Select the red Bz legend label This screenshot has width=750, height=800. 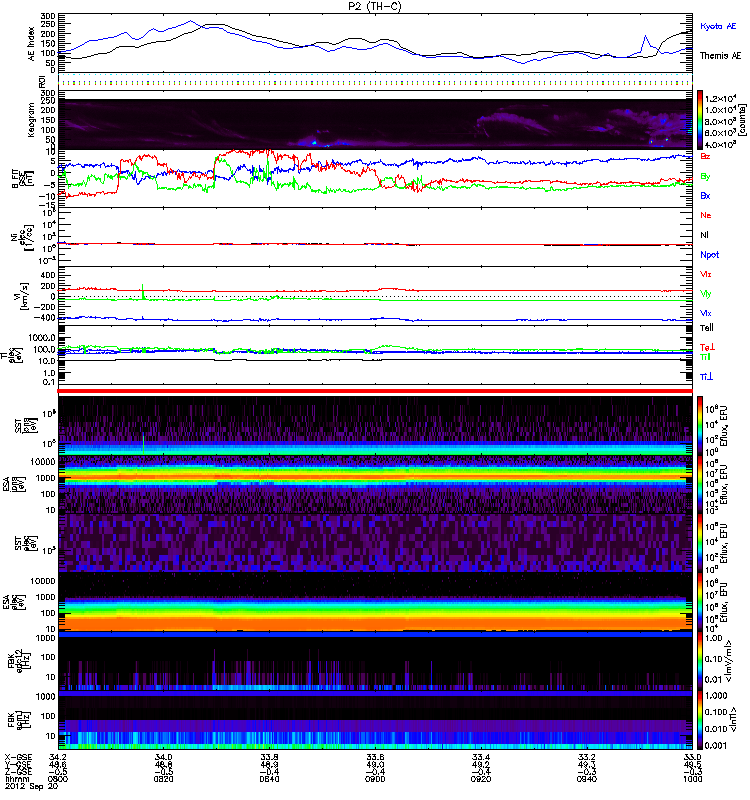pyautogui.click(x=706, y=157)
